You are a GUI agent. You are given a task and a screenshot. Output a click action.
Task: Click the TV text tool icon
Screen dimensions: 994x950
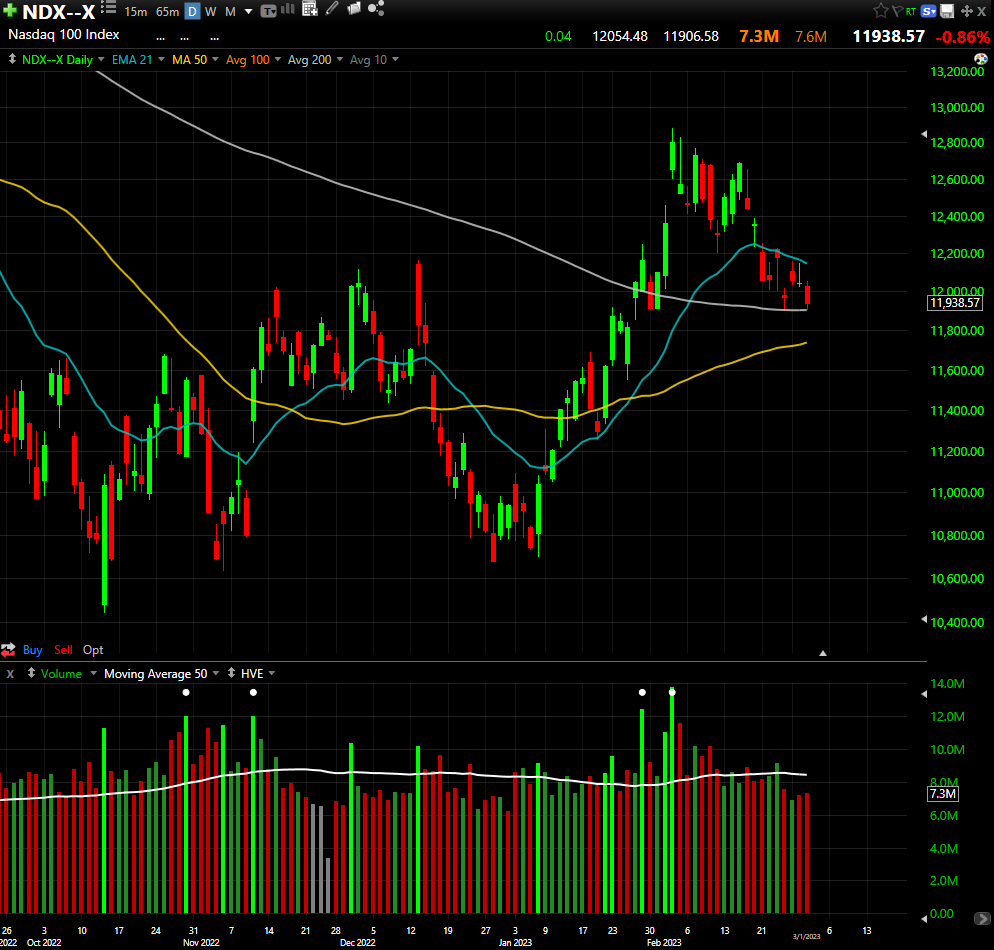click(x=268, y=11)
